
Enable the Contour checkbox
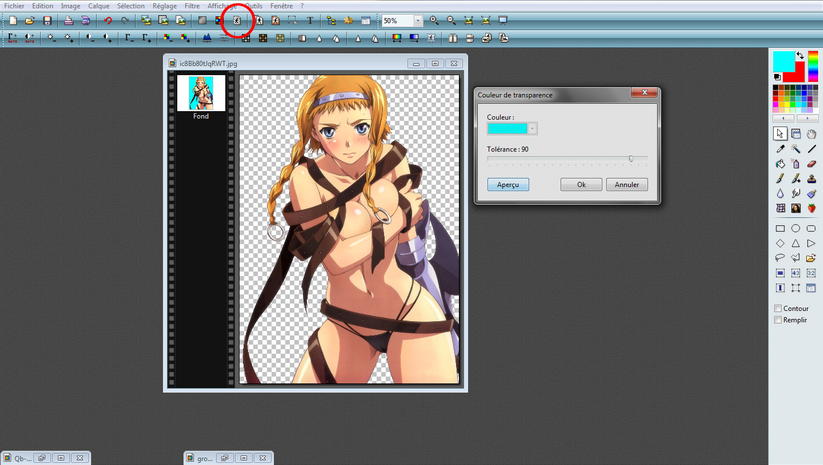pyautogui.click(x=778, y=309)
